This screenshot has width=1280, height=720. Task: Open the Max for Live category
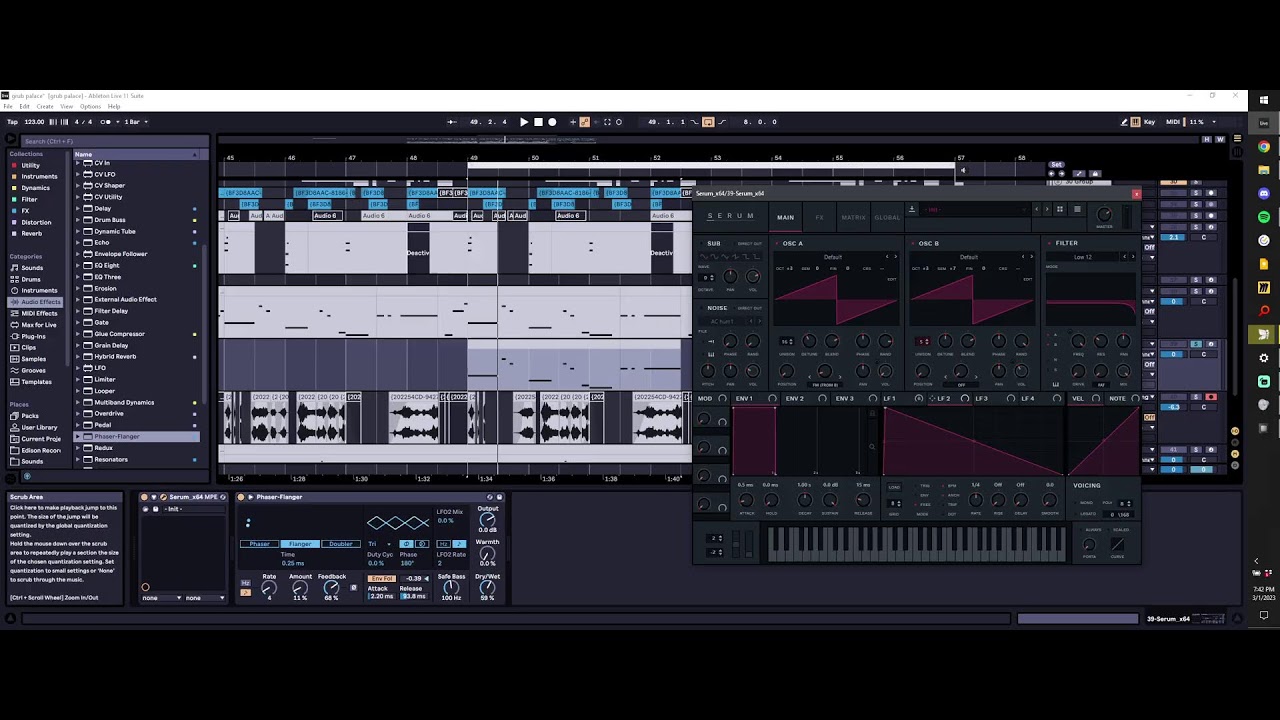(x=39, y=325)
